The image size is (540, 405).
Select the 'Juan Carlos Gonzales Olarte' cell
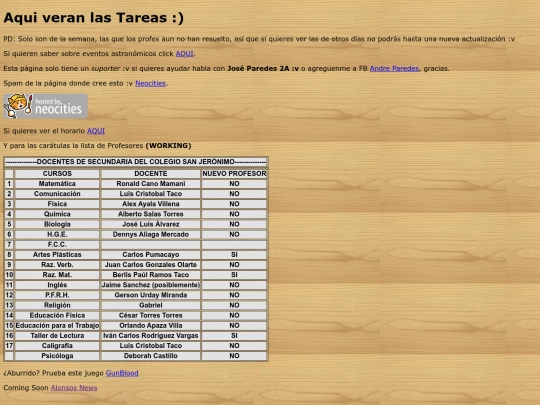150,264
